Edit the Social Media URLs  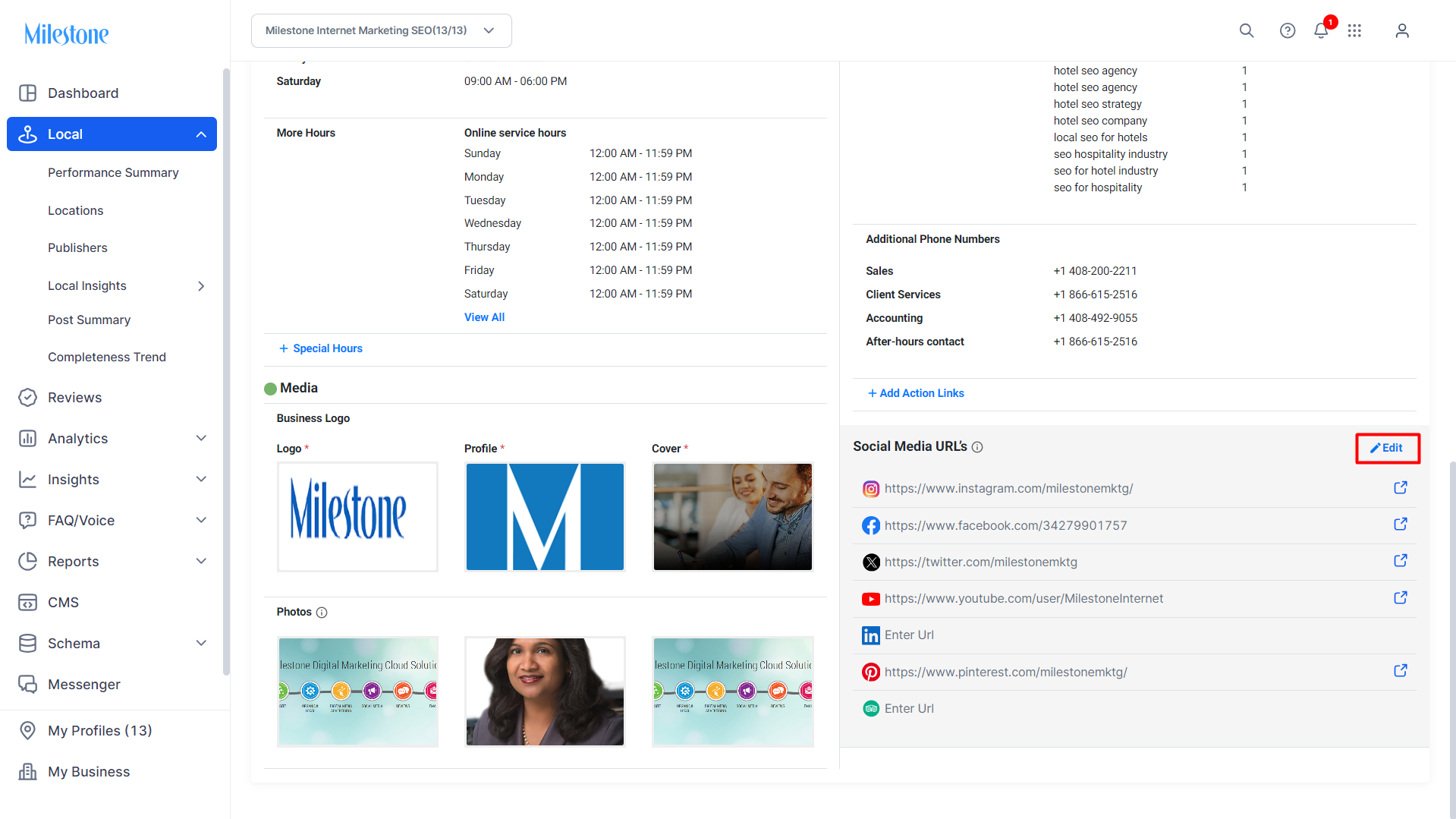1387,448
